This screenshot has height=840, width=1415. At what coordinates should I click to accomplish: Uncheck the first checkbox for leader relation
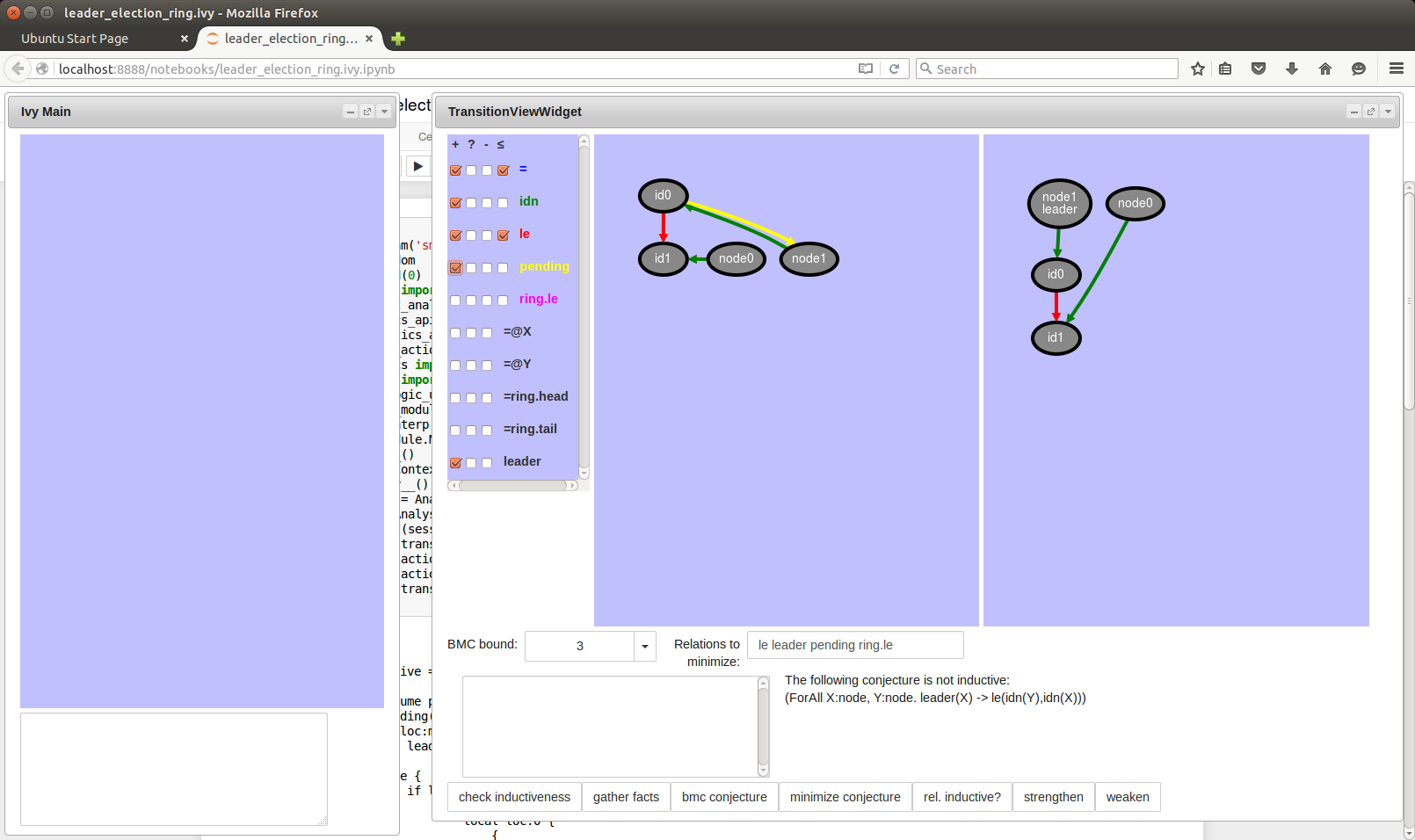455,463
